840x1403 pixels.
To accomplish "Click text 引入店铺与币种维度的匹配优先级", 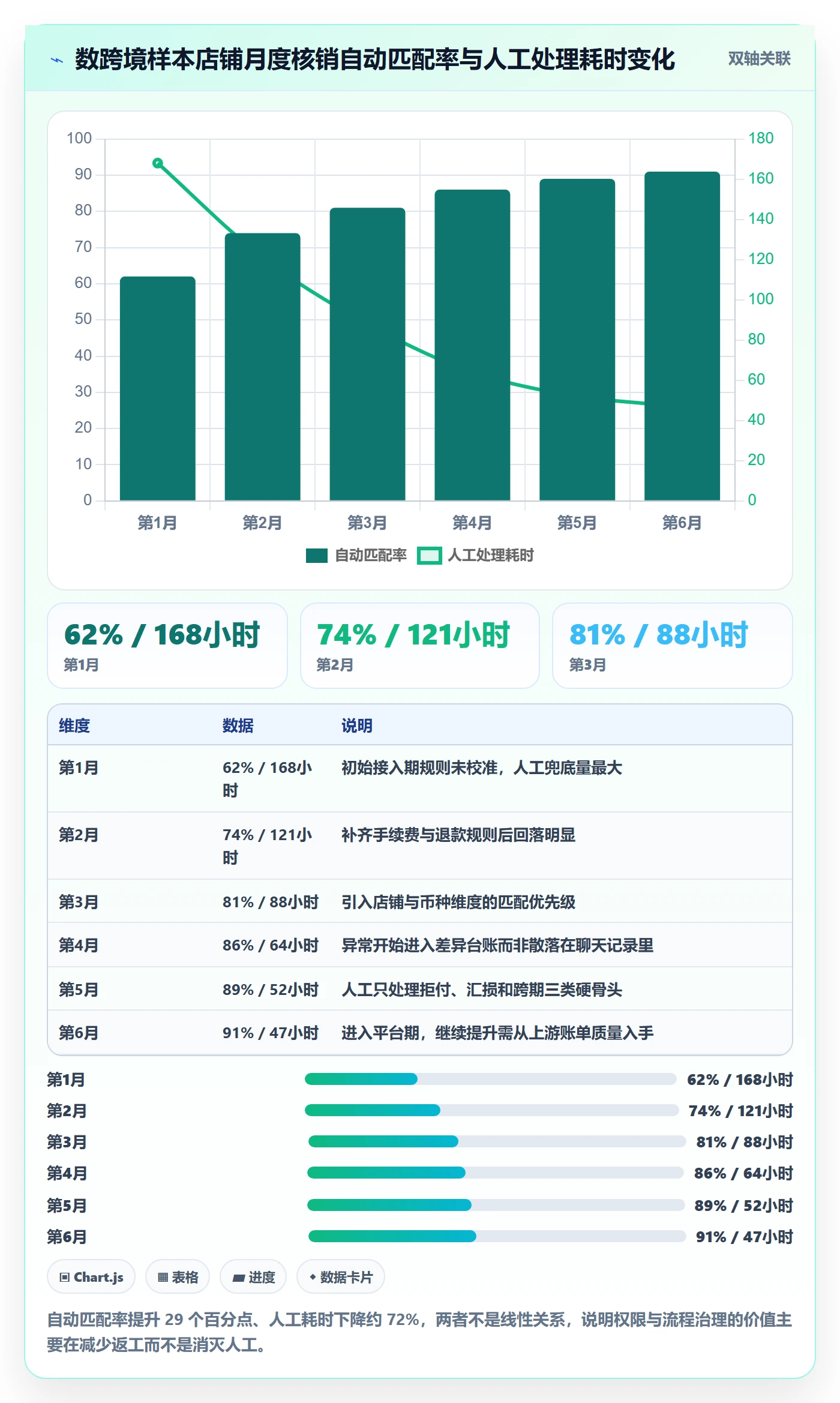I will point(458,902).
